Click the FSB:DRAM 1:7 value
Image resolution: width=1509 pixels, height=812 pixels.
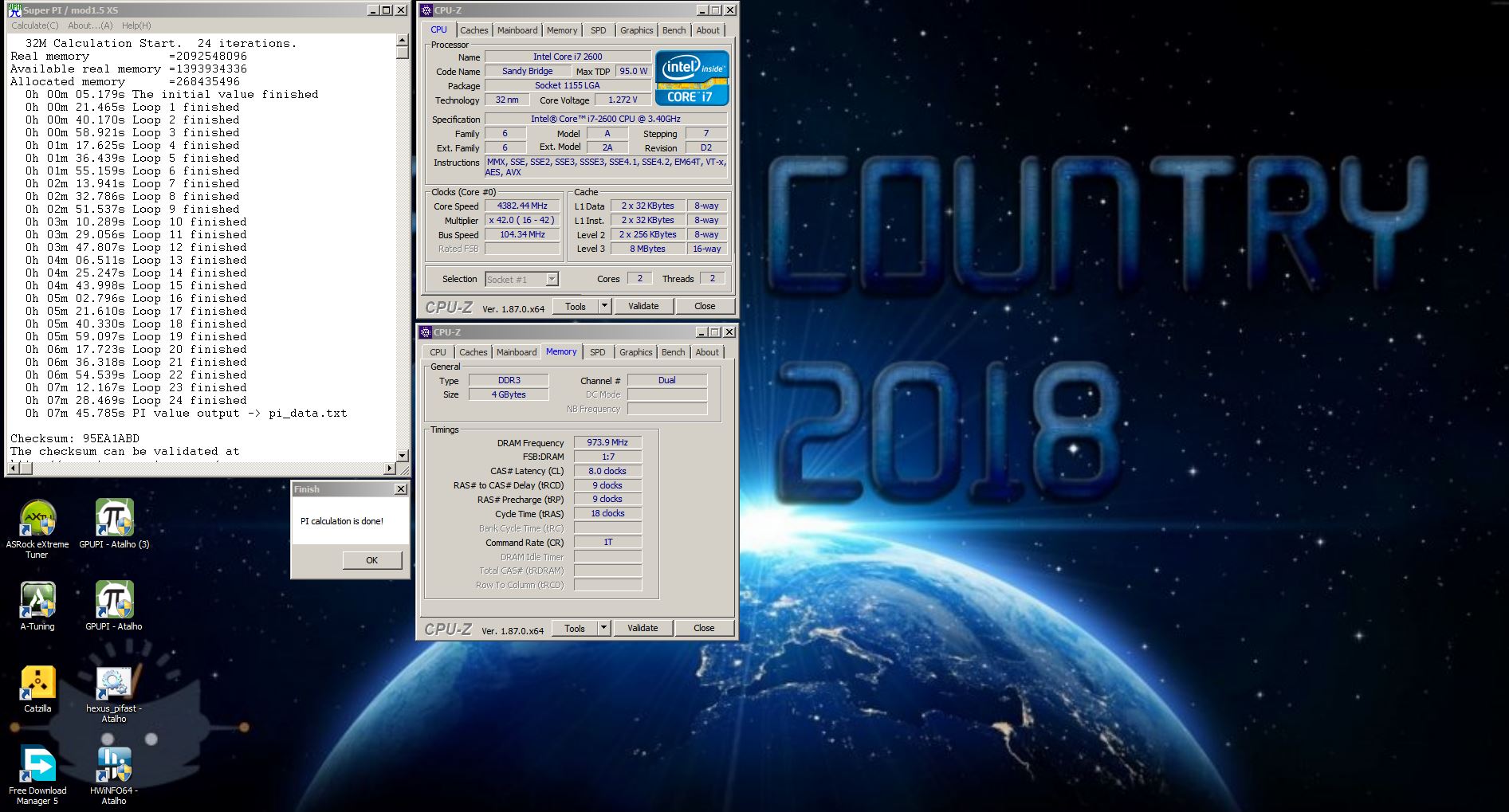pyautogui.click(x=607, y=457)
